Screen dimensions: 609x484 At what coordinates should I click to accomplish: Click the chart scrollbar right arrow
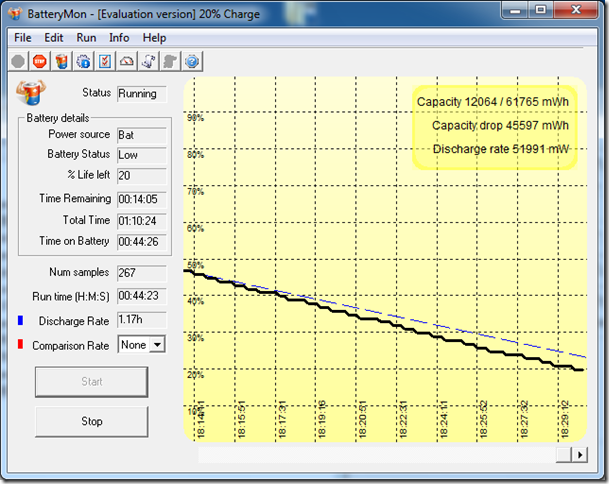[x=580, y=454]
